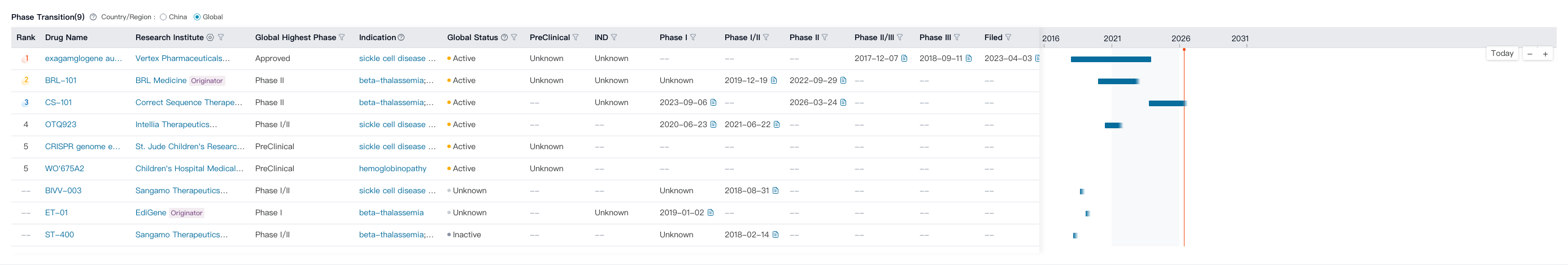Zoom in the timeline with plus
The height and width of the screenshot is (265, 1568).
[x=1545, y=54]
